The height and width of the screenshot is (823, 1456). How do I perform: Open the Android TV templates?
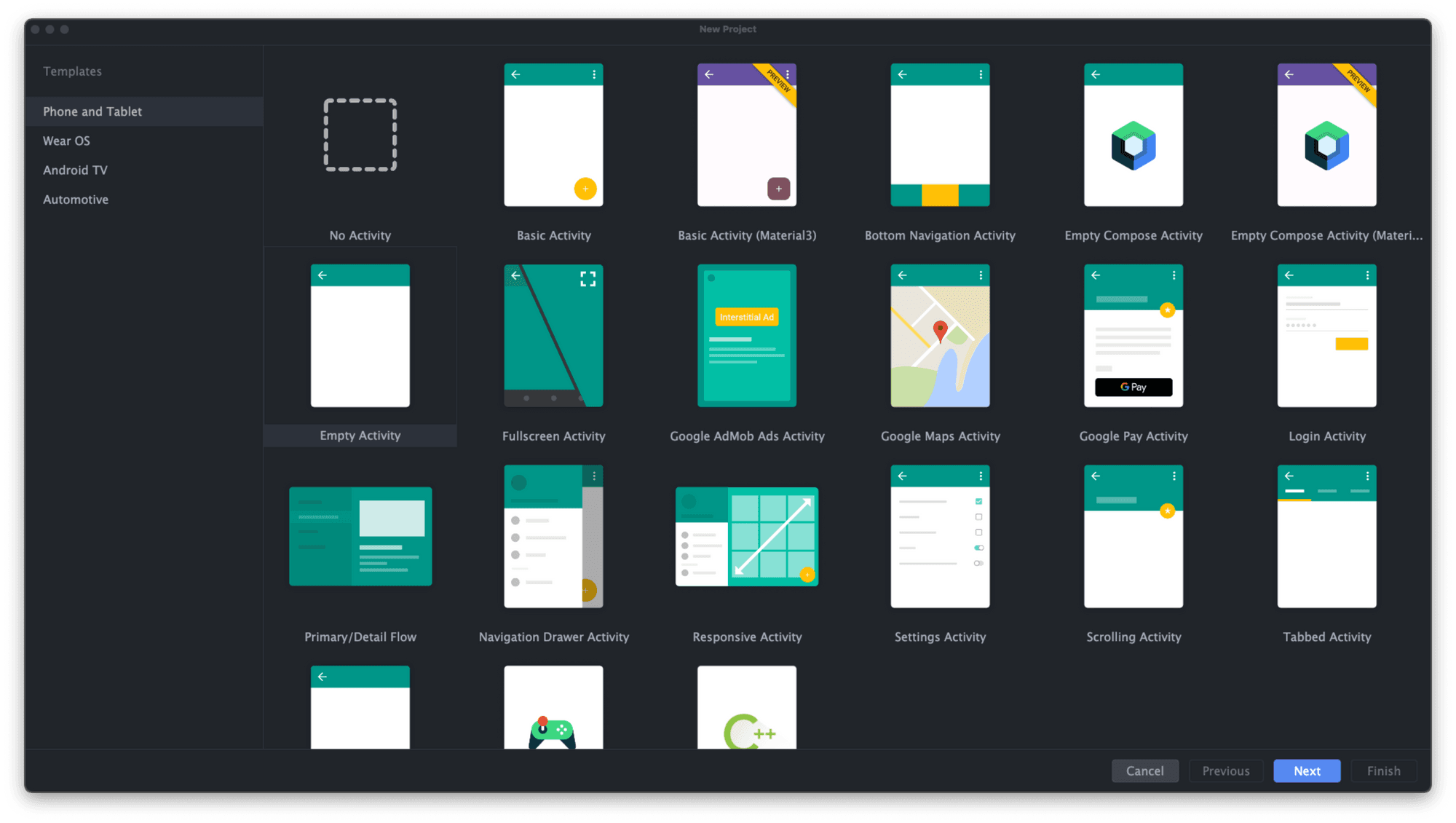pyautogui.click(x=75, y=170)
